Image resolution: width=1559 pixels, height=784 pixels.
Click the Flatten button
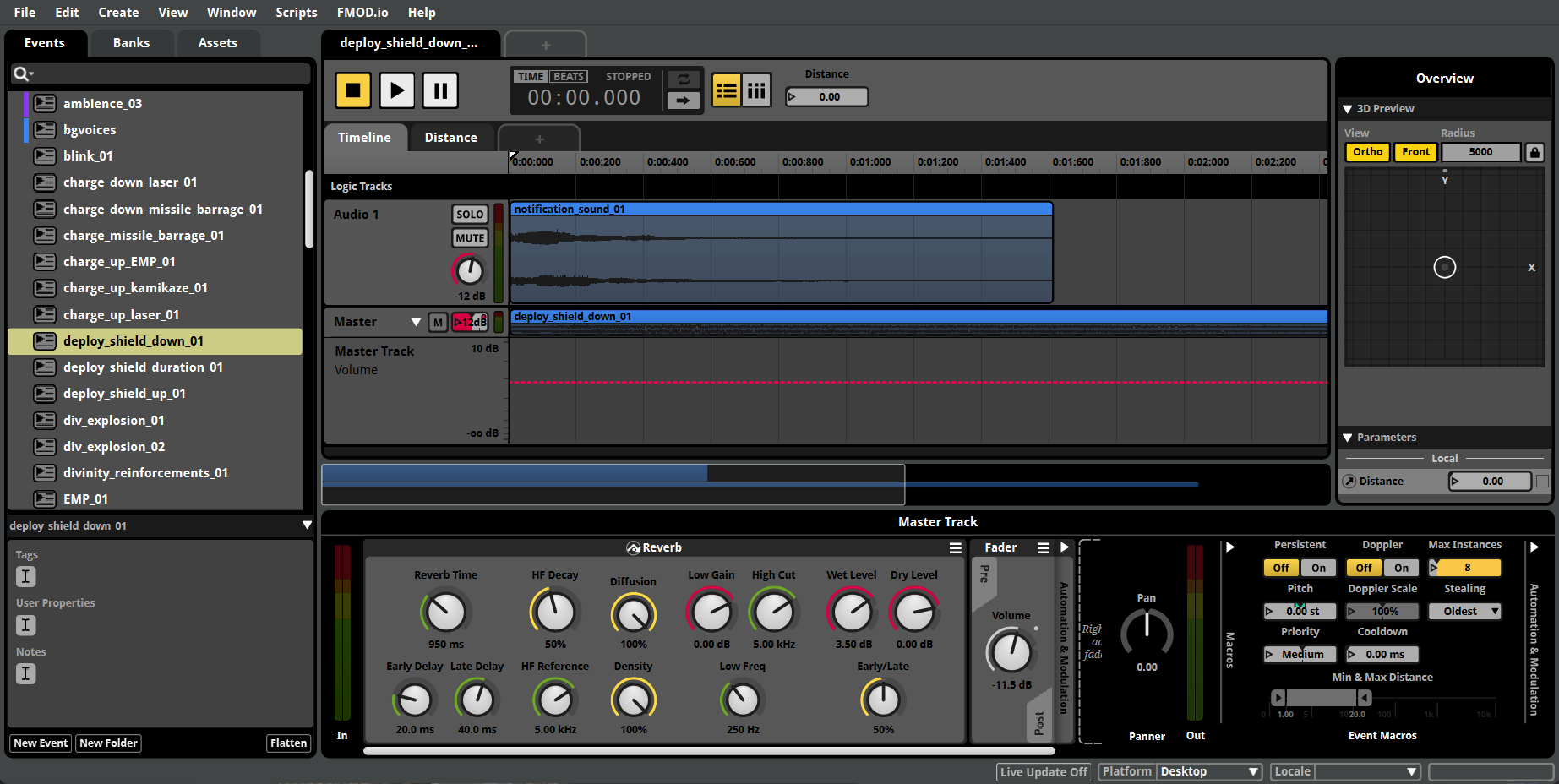(288, 743)
